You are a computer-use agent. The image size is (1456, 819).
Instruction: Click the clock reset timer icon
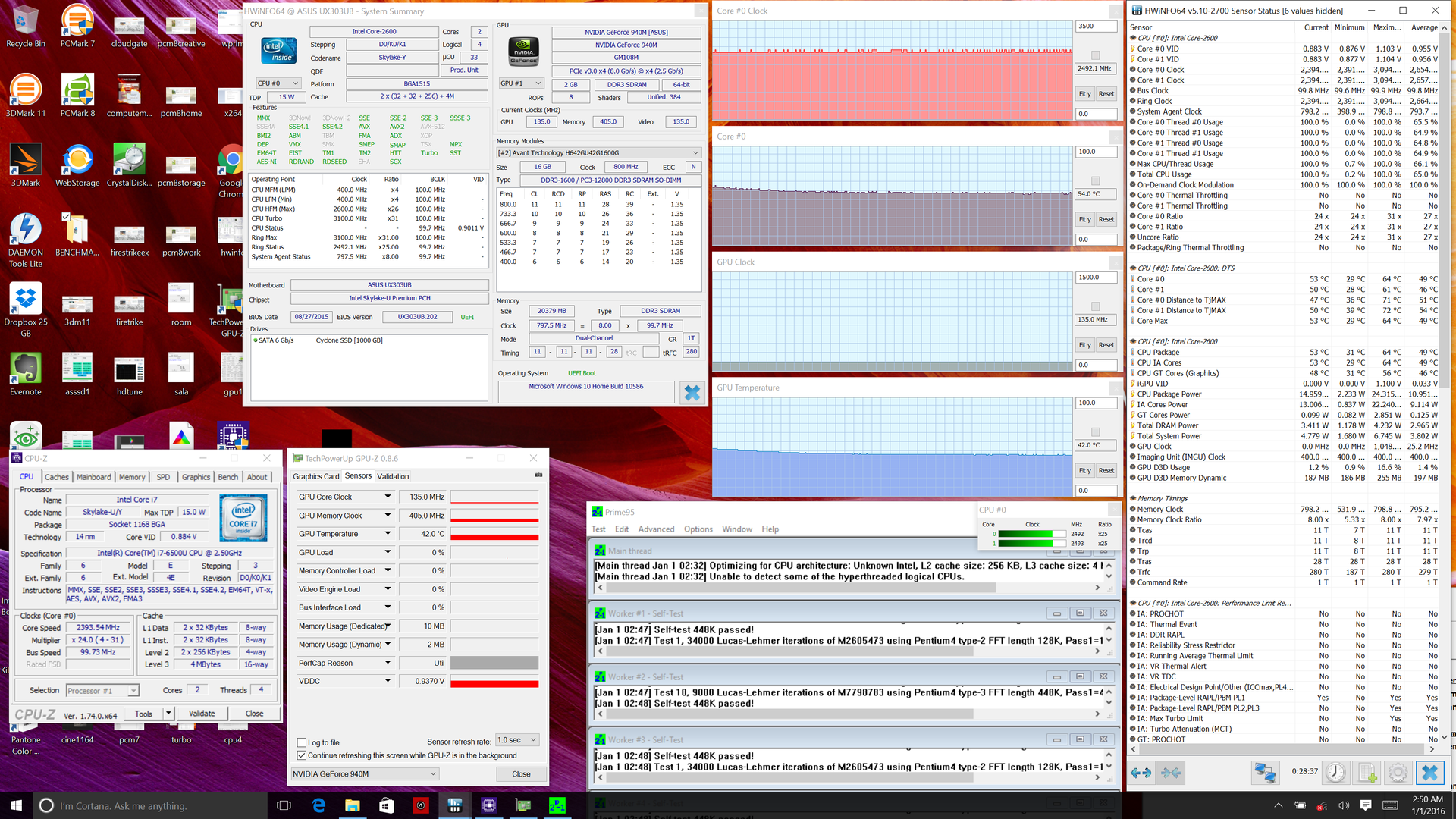click(x=1335, y=773)
